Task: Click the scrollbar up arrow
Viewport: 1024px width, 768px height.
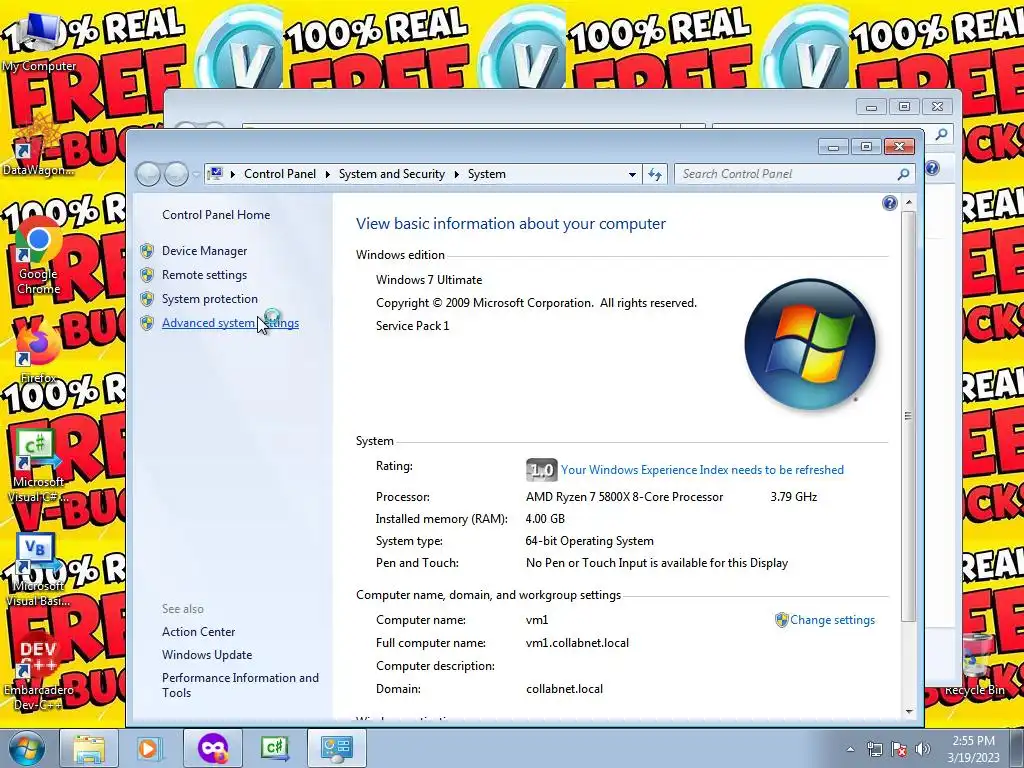Action: click(908, 203)
